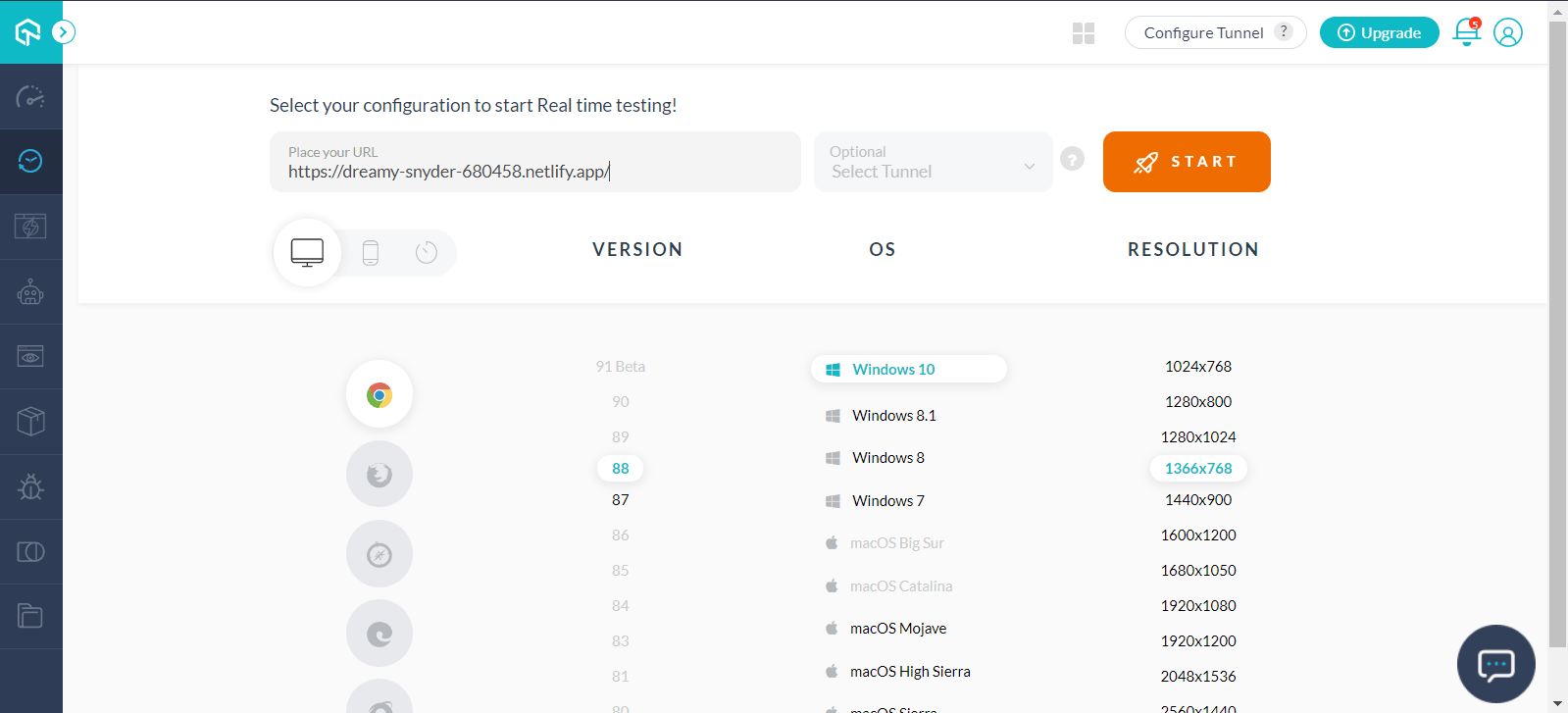The image size is (1568, 713).
Task: Select the Chrome browser icon
Action: coord(379,394)
